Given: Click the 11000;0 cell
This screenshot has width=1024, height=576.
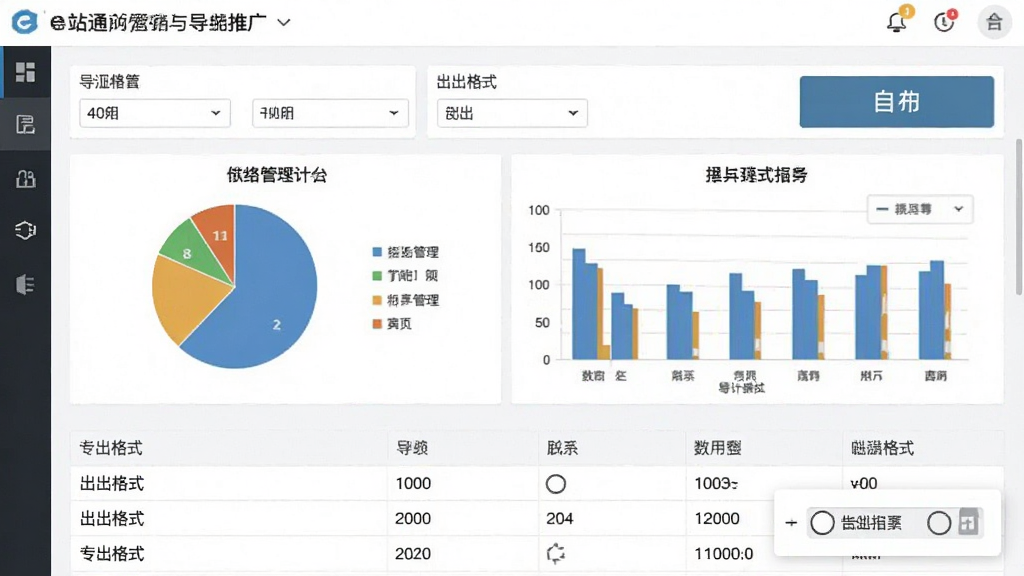Looking at the screenshot, I should coord(724,554).
